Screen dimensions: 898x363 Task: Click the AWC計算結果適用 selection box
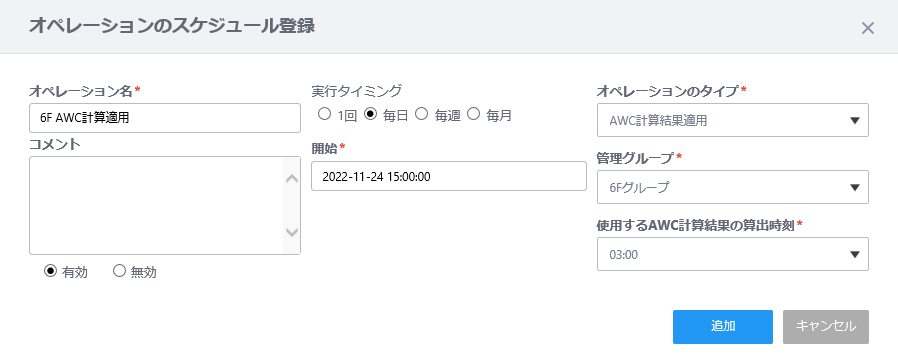733,120
